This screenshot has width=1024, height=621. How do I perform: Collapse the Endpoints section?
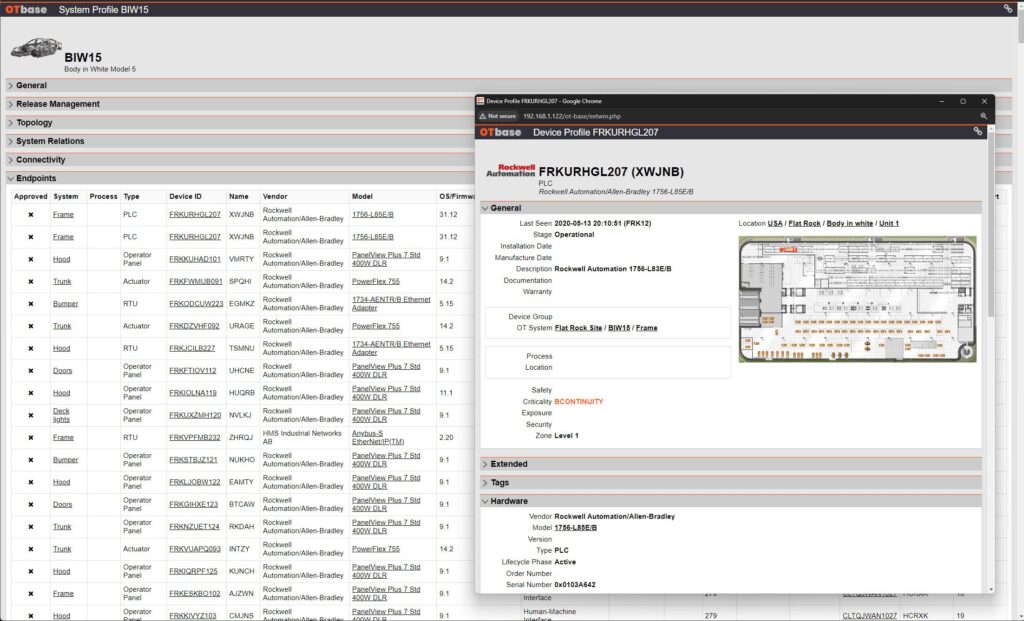[x=36, y=179]
